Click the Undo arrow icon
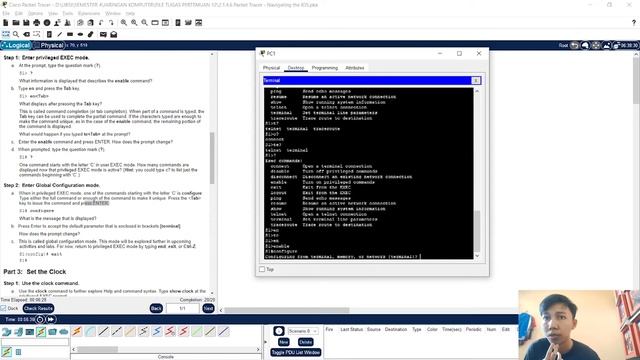This screenshot has width=640, height=360. [x=101, y=23]
